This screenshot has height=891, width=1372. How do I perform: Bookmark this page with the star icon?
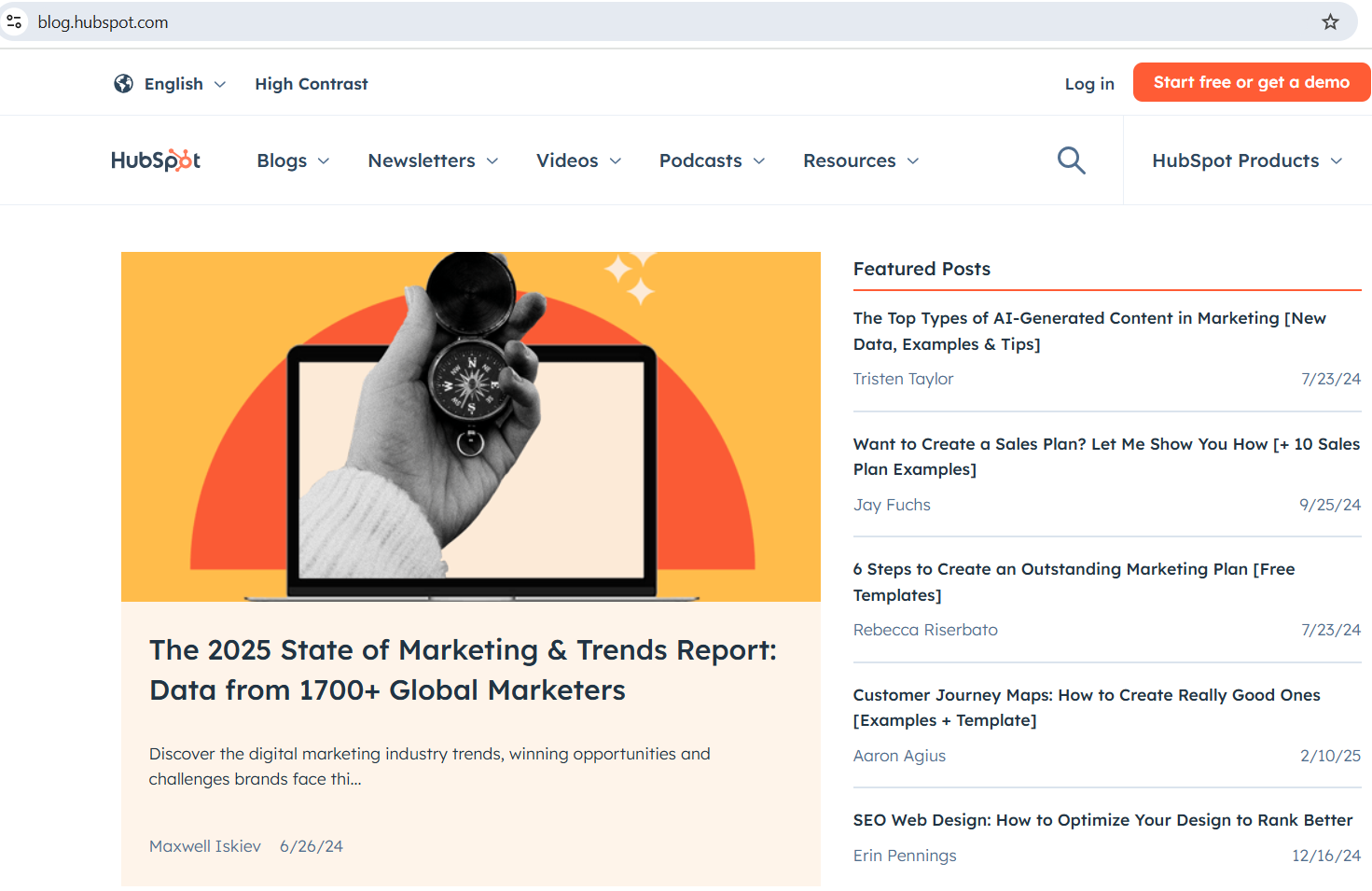(1330, 21)
